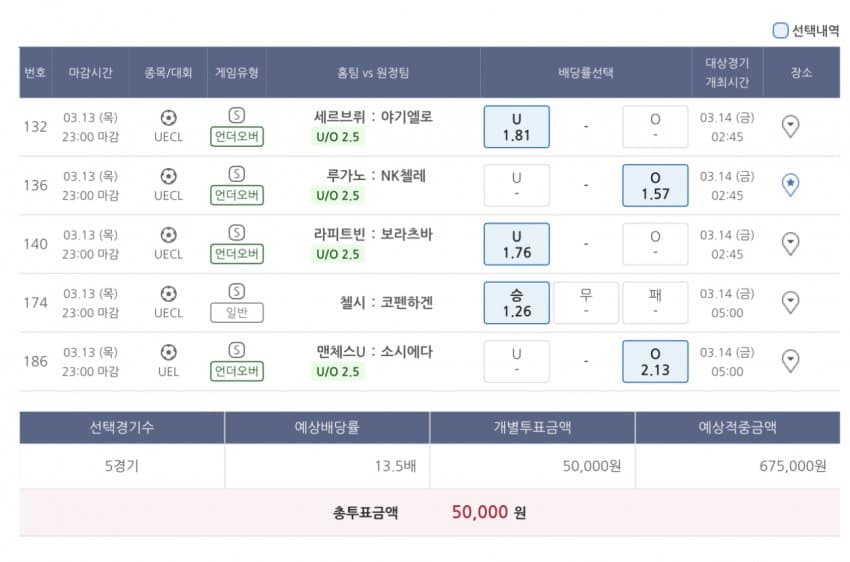Deselect 승 1.26 odds for match 174
The height and width of the screenshot is (562, 850).
pos(517,302)
